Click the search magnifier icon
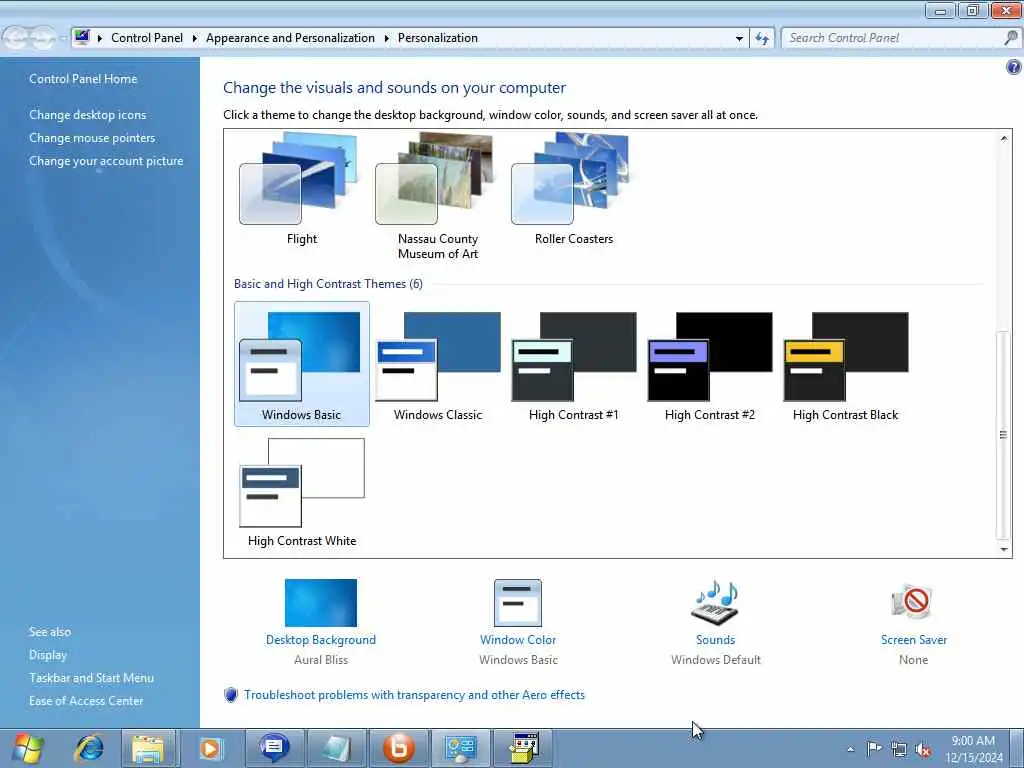Image resolution: width=1024 pixels, height=768 pixels. pos(1011,38)
